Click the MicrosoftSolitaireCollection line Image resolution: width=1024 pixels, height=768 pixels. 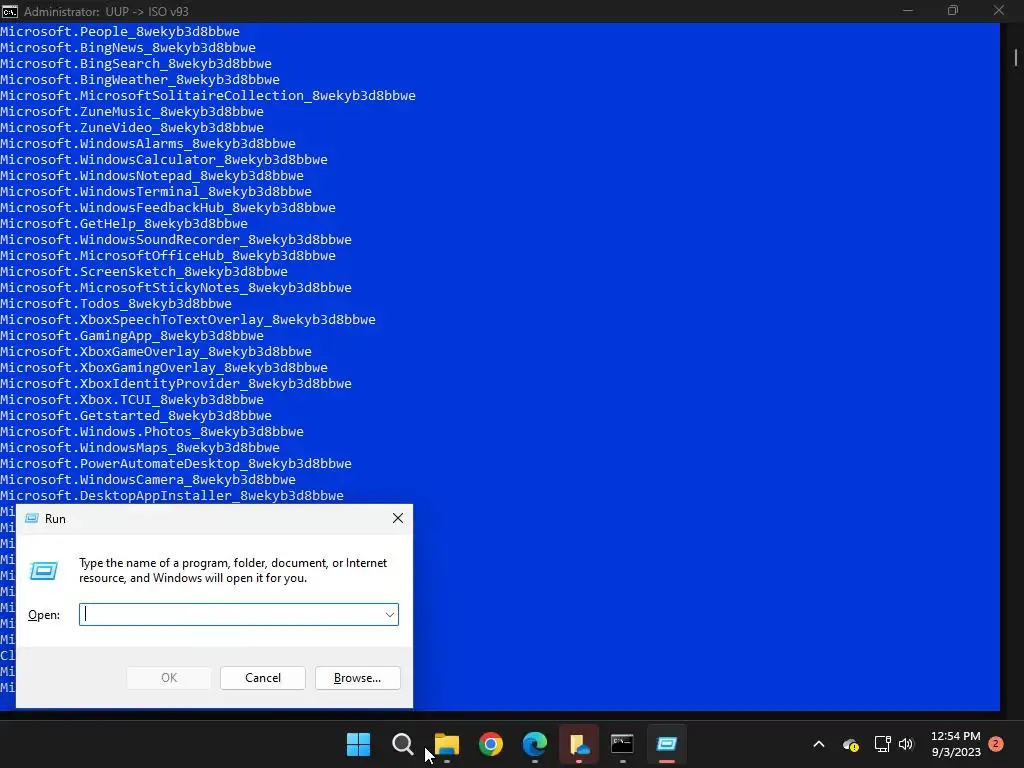tap(208, 95)
